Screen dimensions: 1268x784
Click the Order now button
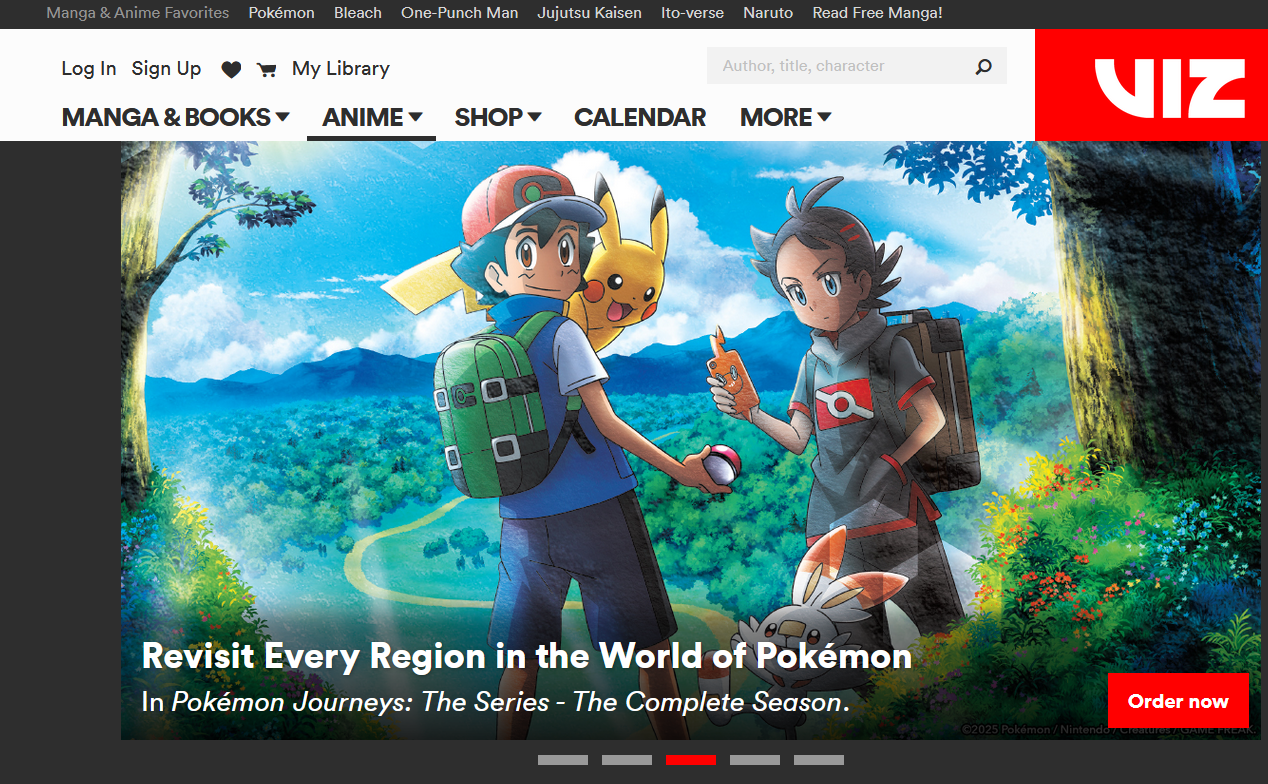[1178, 701]
